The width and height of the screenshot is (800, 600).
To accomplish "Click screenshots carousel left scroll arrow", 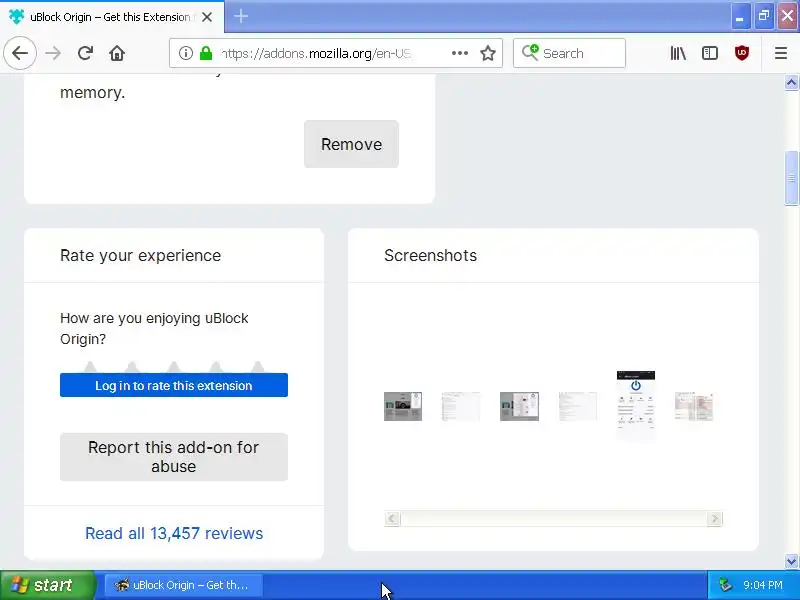I will point(392,518).
